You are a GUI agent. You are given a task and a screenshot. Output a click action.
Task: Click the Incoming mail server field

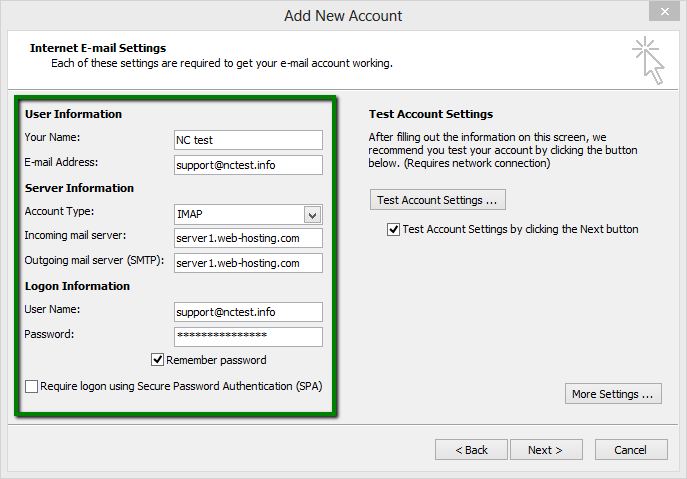pyautogui.click(x=248, y=238)
